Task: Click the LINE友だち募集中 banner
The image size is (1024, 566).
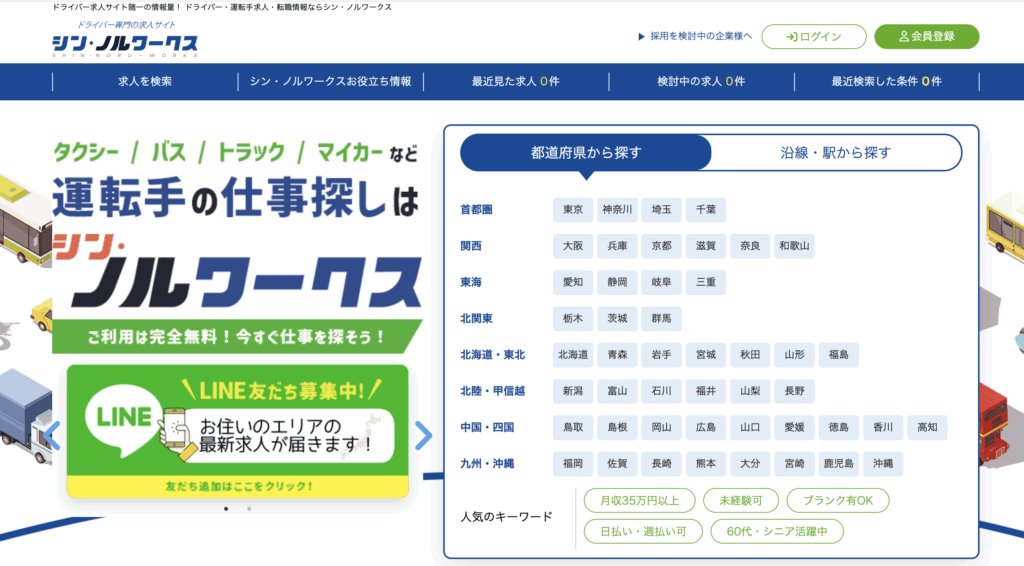Action: coord(238,430)
